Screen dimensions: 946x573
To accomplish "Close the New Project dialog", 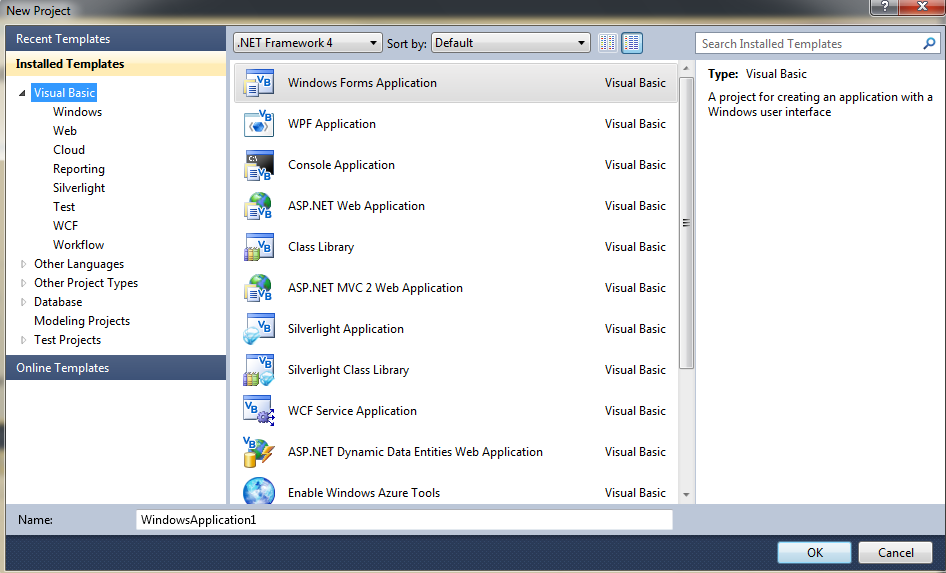I will pyautogui.click(x=922, y=7).
